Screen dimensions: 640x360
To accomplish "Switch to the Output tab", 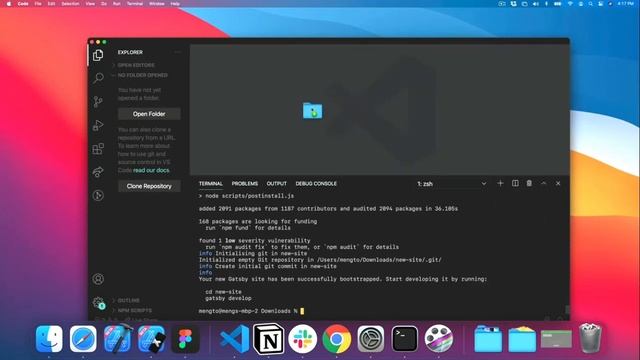I will (x=276, y=184).
